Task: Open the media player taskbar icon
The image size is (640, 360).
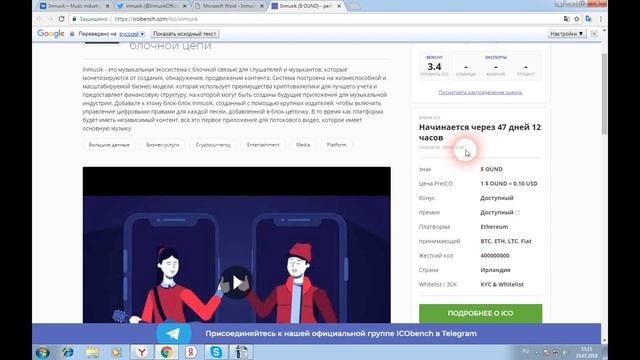Action: (117, 352)
